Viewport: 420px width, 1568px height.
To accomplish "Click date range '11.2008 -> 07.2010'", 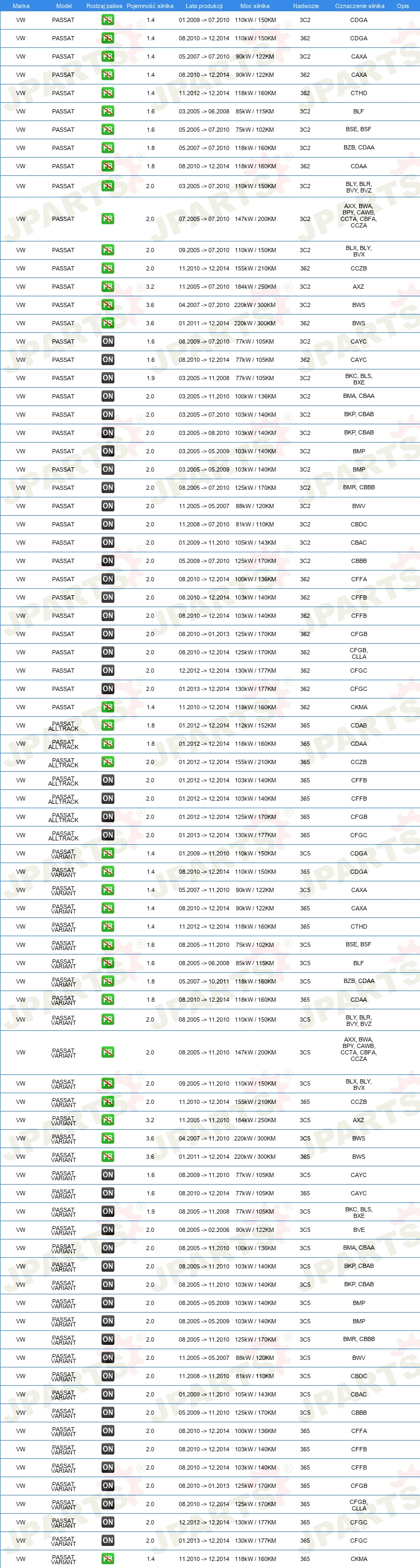I will coord(204,524).
